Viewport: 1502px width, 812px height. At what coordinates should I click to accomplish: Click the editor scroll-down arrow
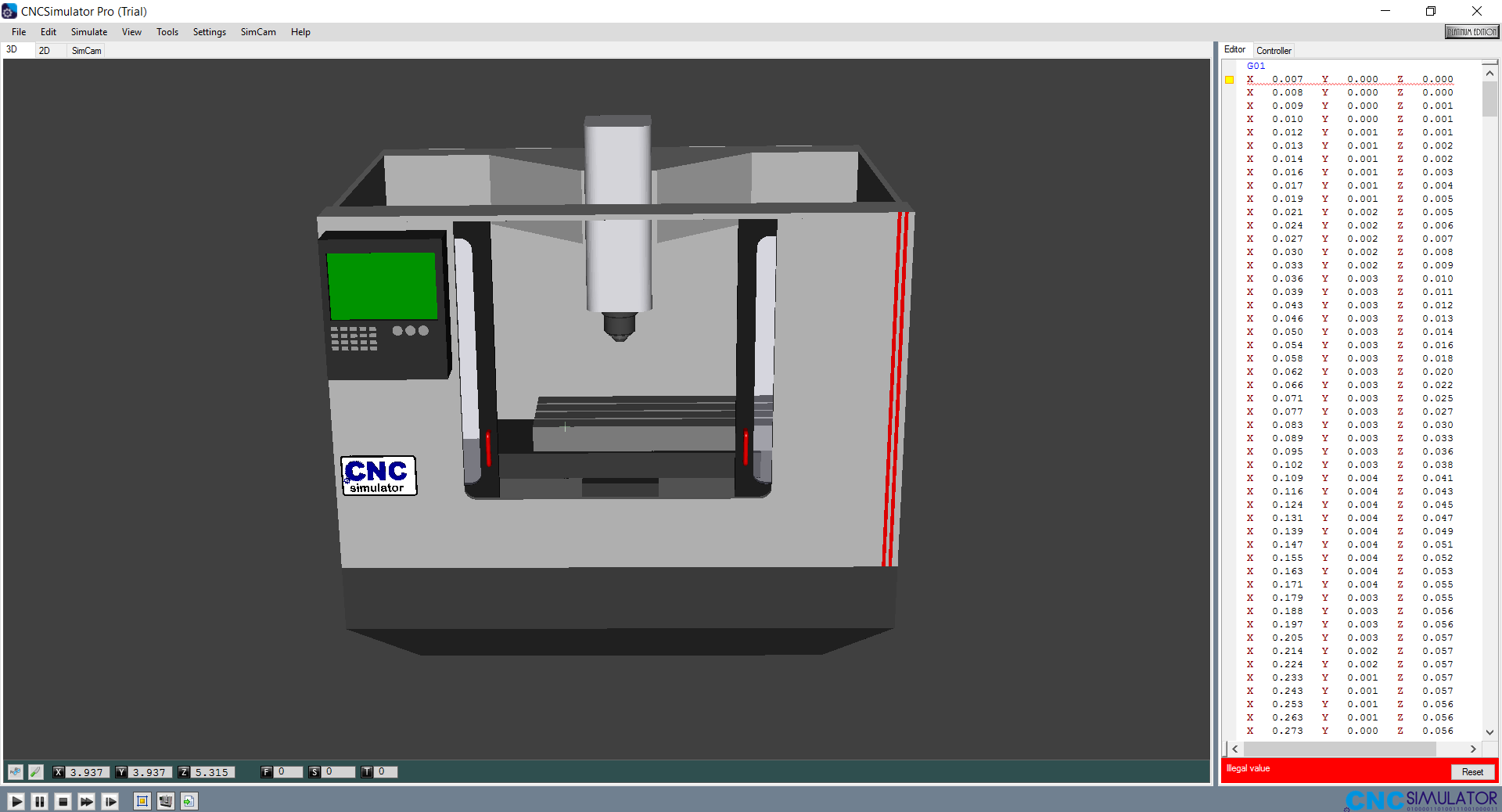tap(1489, 732)
